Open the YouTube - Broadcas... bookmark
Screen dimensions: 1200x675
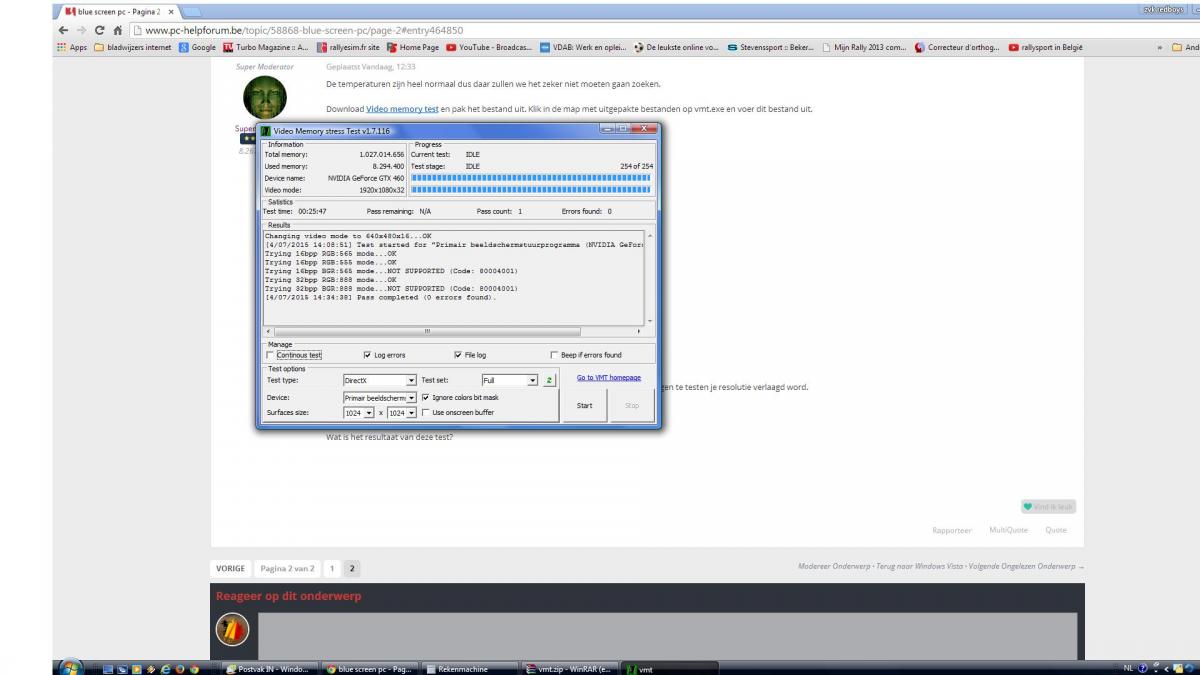(x=489, y=47)
